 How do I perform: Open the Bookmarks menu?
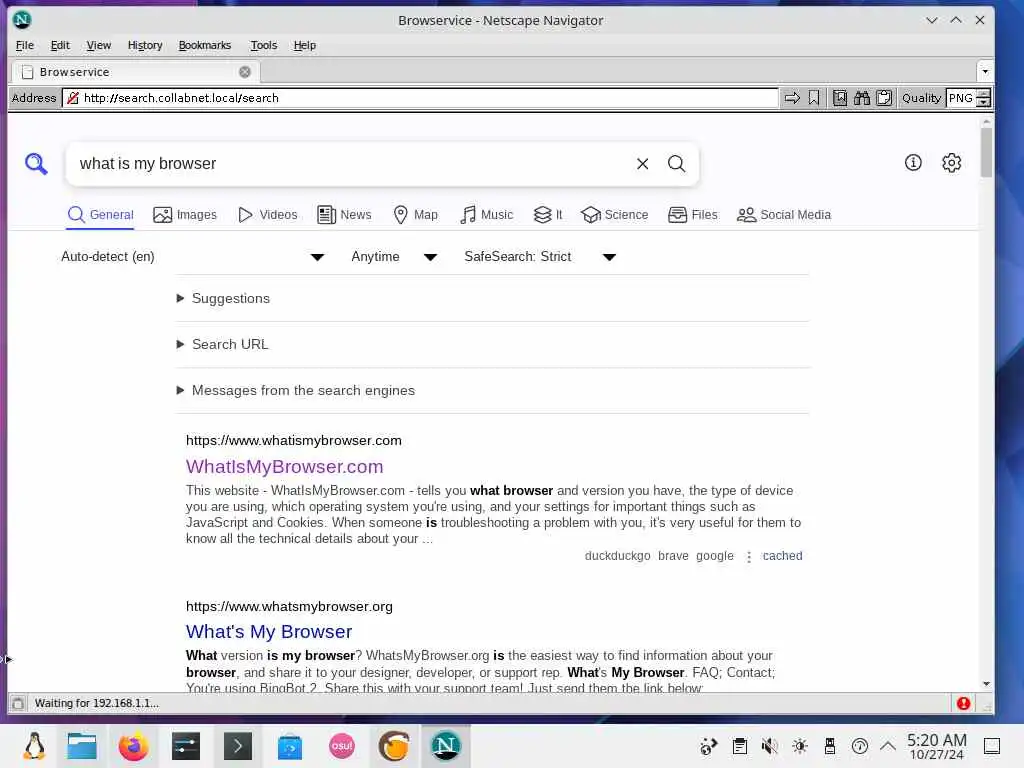205,45
